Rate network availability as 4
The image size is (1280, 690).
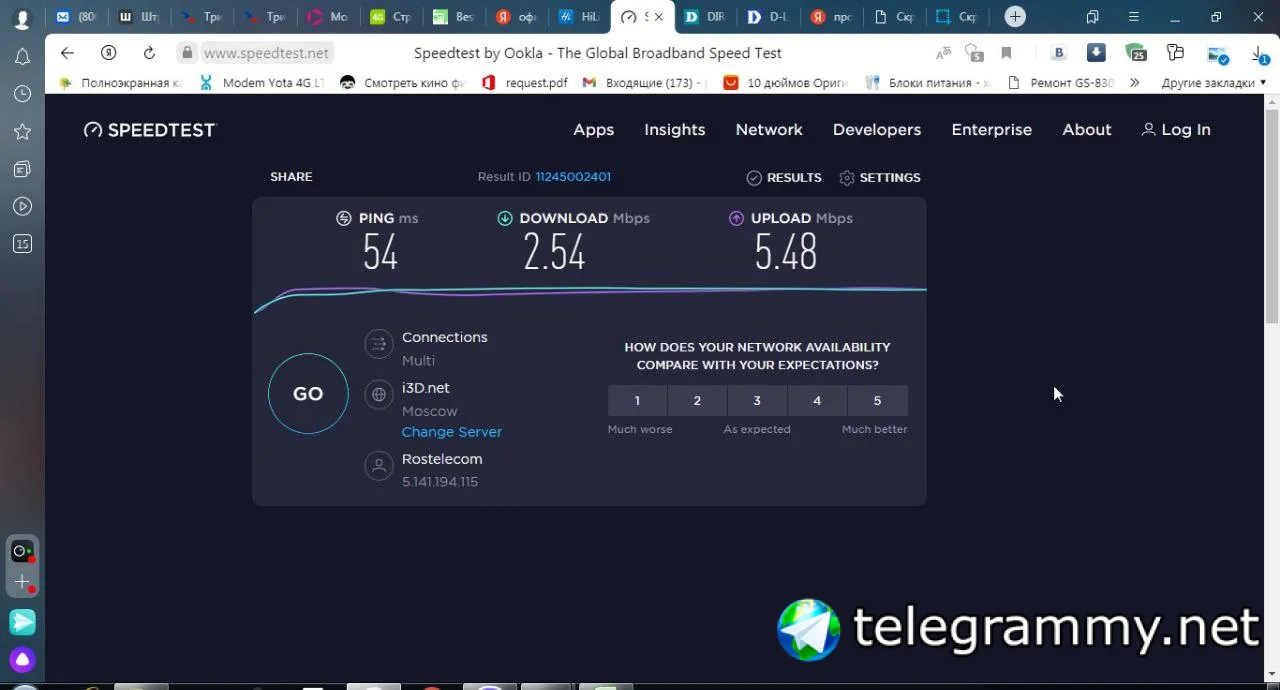pos(817,401)
